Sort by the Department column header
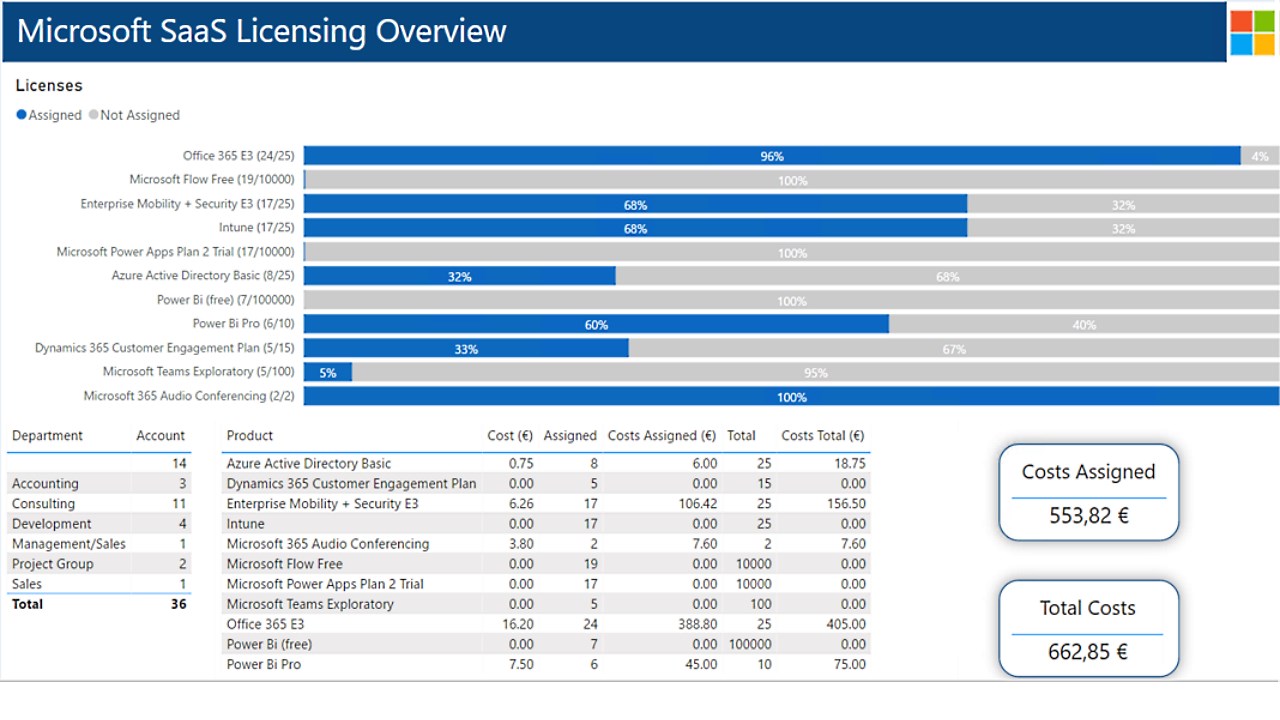Image resolution: width=1280 pixels, height=720 pixels. coord(47,436)
